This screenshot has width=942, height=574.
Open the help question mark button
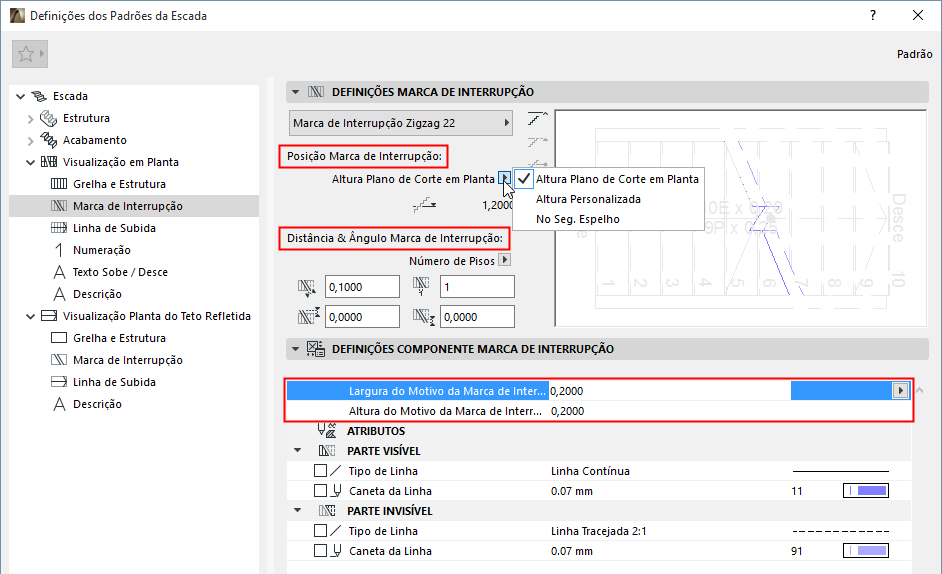point(873,16)
